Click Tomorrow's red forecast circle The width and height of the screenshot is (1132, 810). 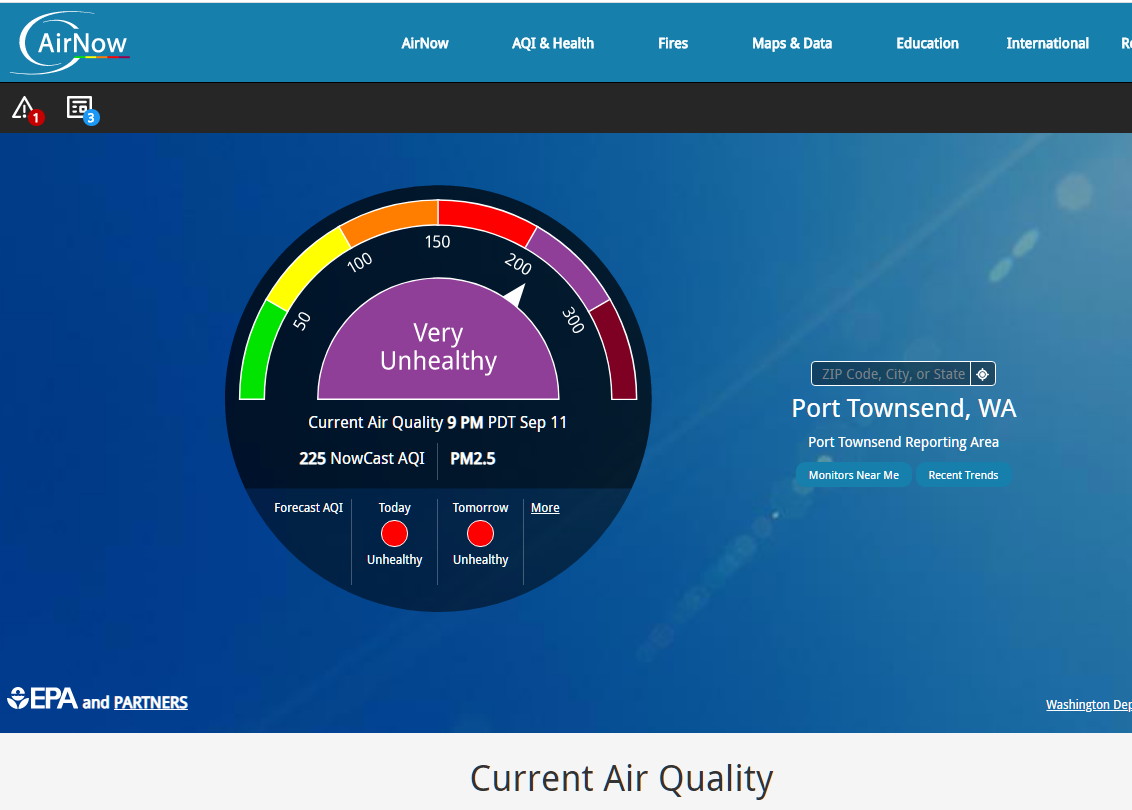(480, 533)
